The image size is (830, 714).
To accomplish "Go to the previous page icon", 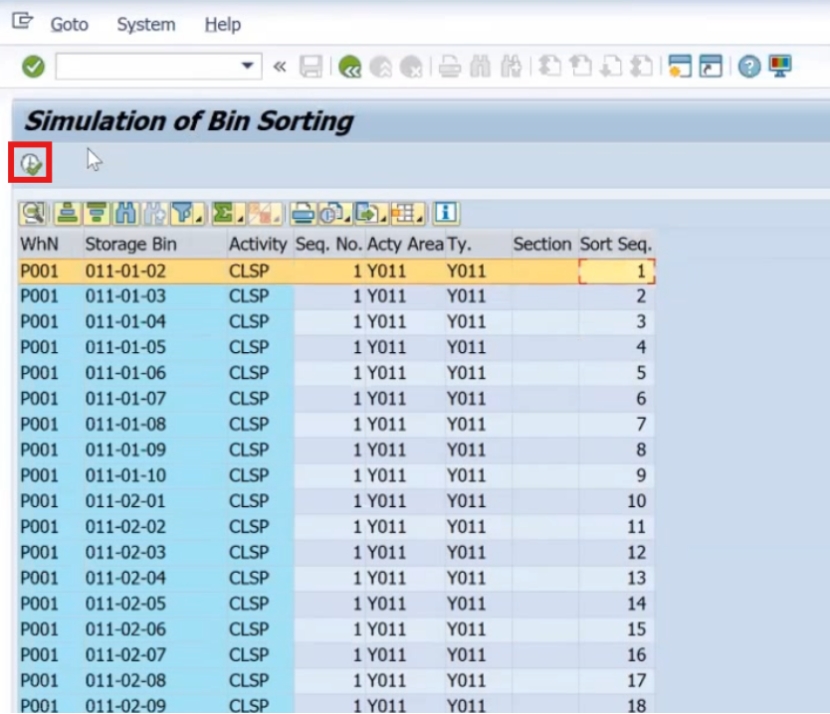I will [x=580, y=67].
